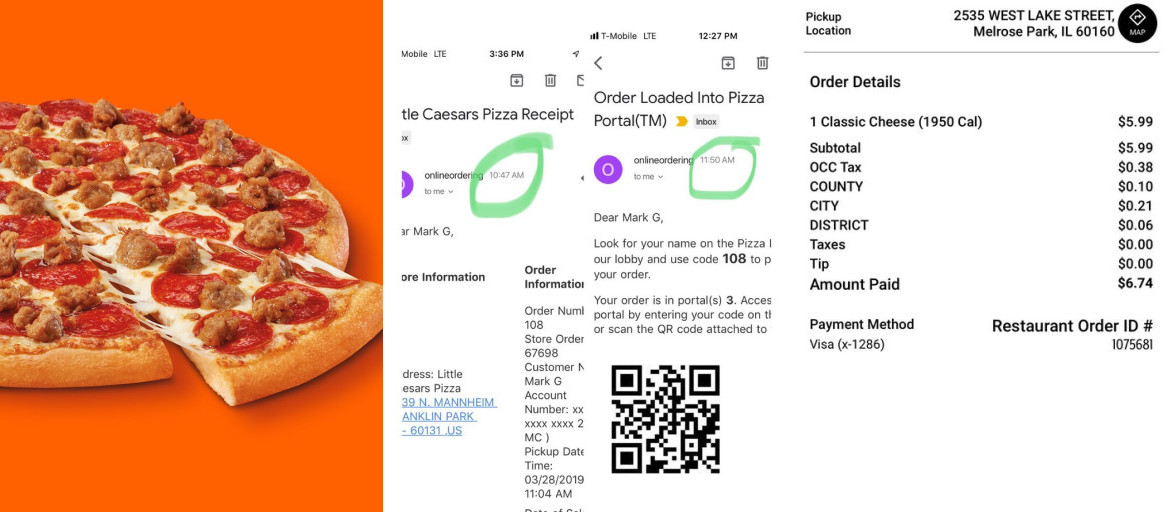Archive the Little Caesars Pizza Receipt email
Viewport: 1170px width, 512px height.
516,80
